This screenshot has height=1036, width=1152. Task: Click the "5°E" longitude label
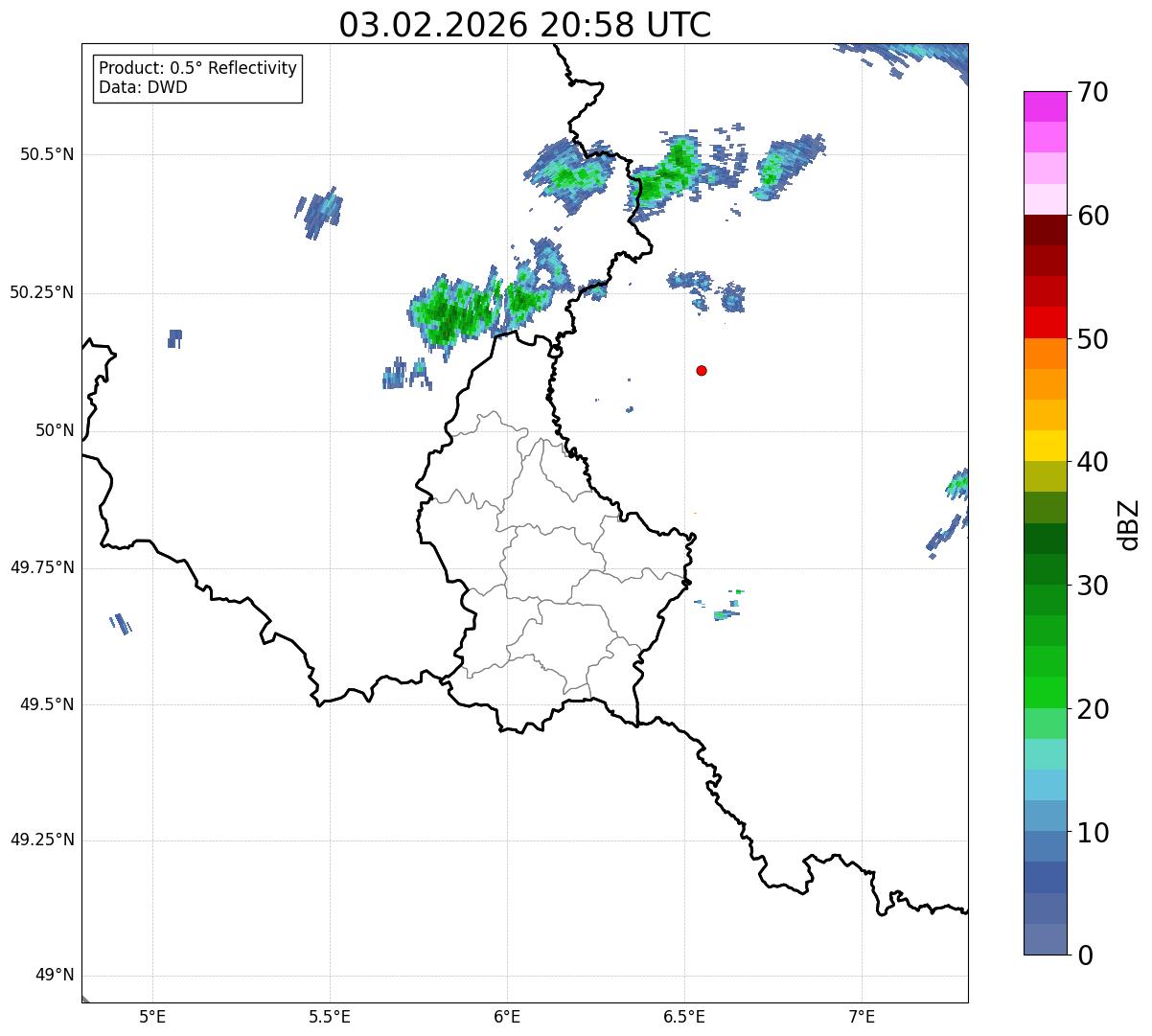152,1016
